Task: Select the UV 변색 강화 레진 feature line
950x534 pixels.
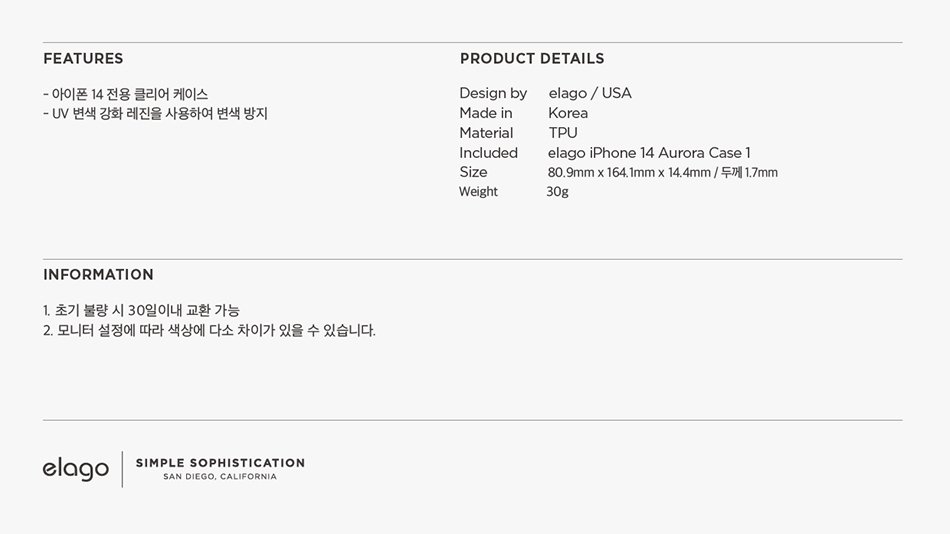Action: pos(155,114)
